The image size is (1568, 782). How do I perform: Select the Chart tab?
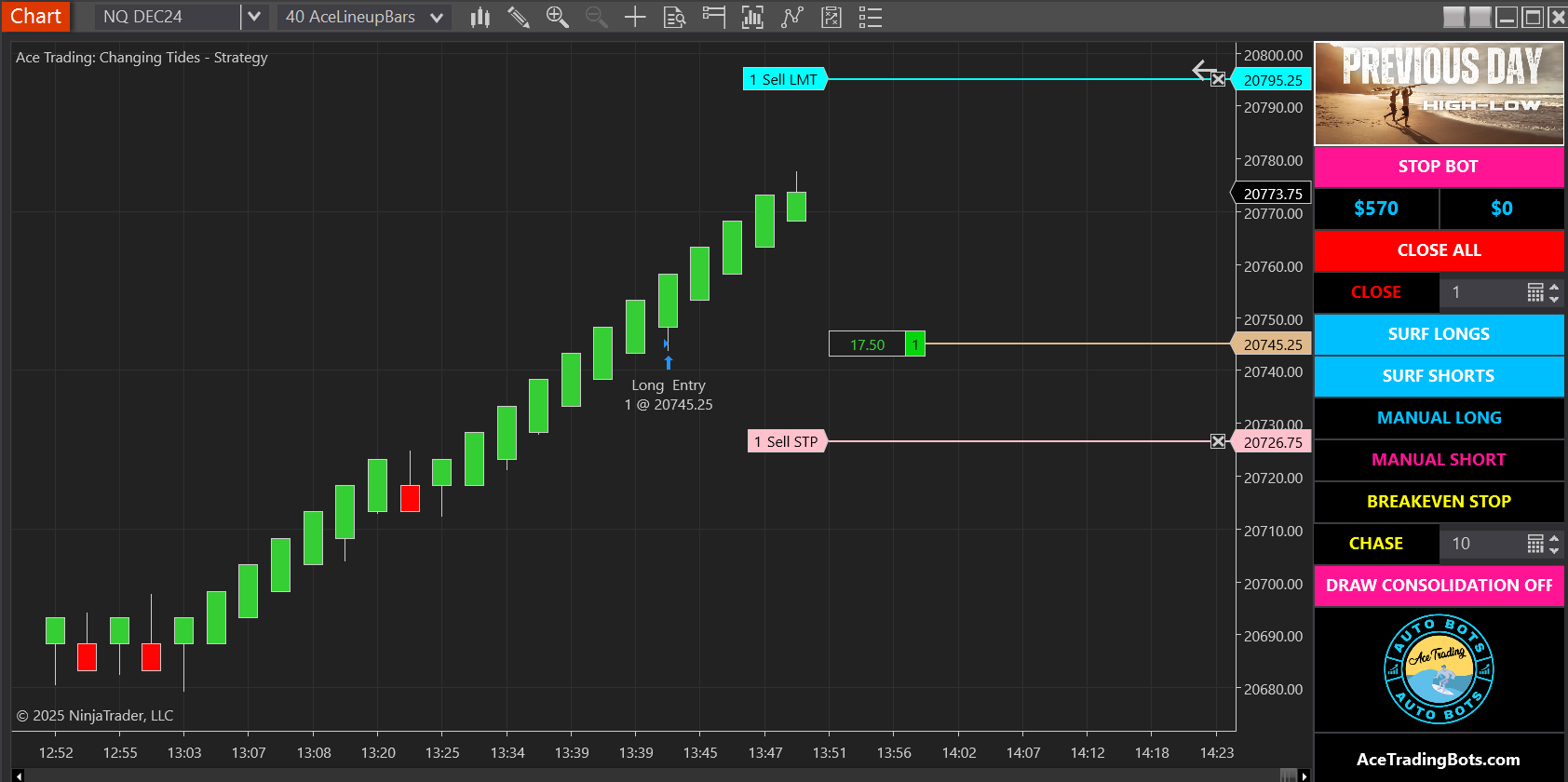point(35,17)
